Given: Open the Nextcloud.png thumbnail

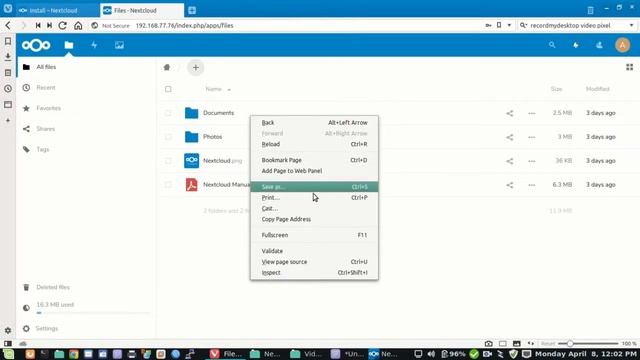Looking at the screenshot, I should click(191, 160).
